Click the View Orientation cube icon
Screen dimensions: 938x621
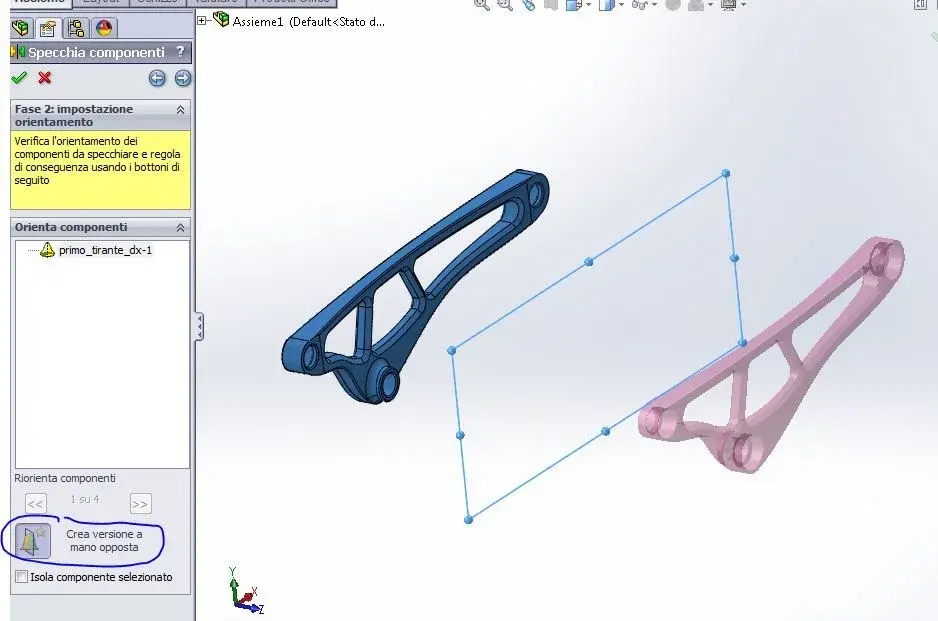(574, 5)
